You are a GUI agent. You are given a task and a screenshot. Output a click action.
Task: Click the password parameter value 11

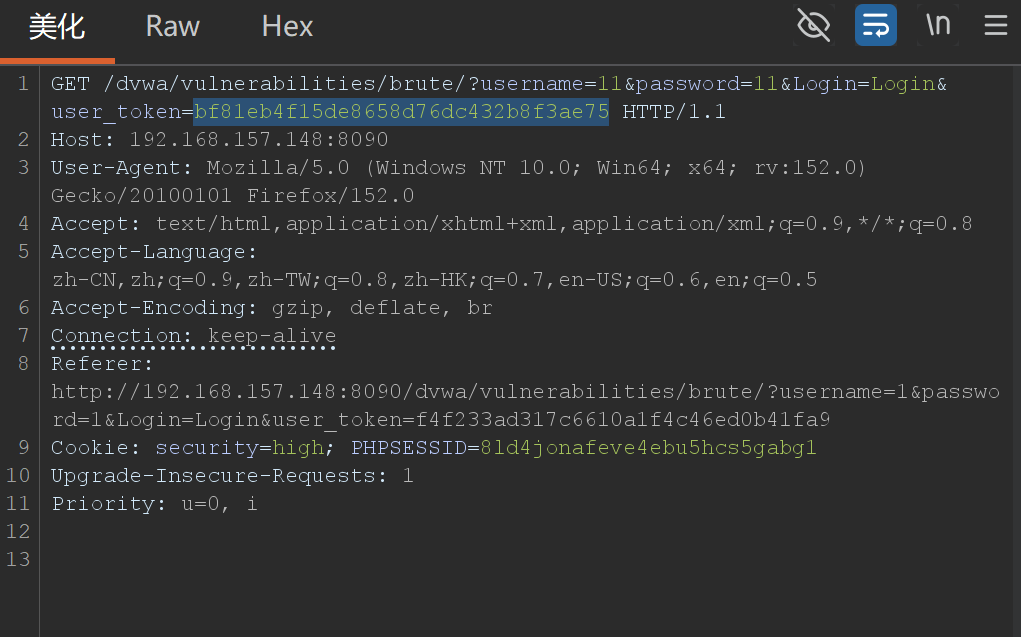coord(766,83)
